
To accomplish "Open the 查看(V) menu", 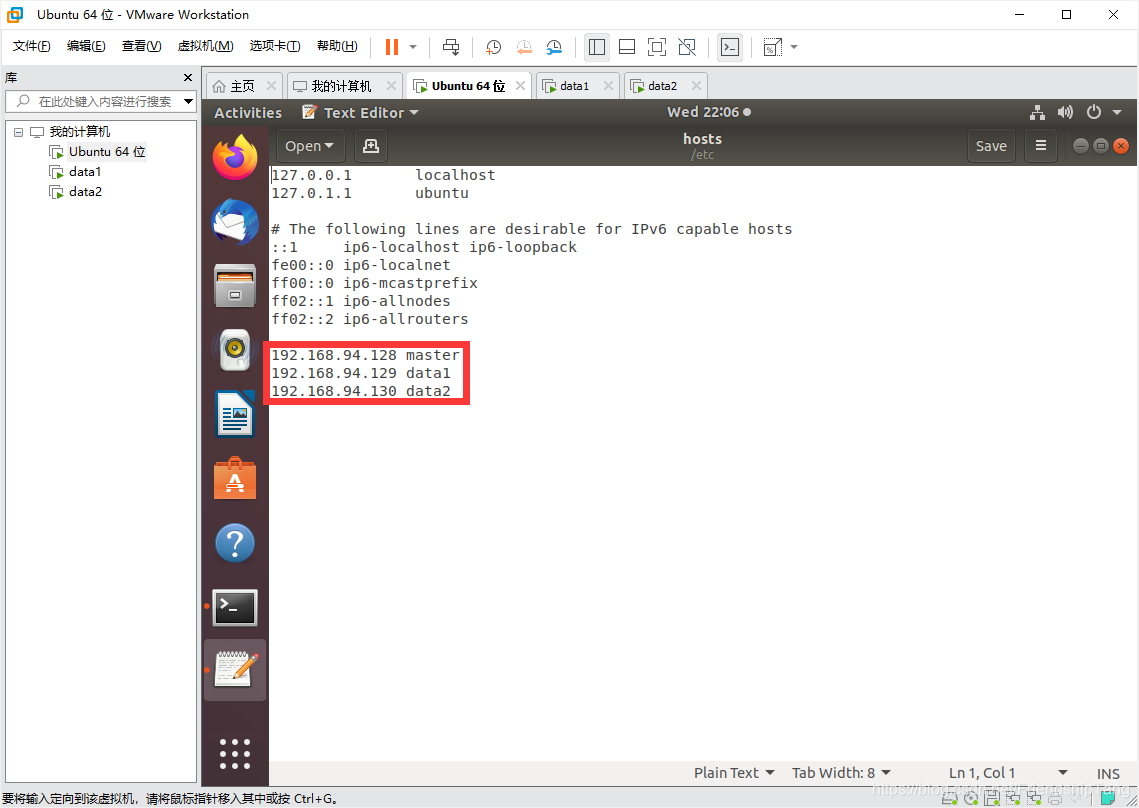I will [142, 46].
